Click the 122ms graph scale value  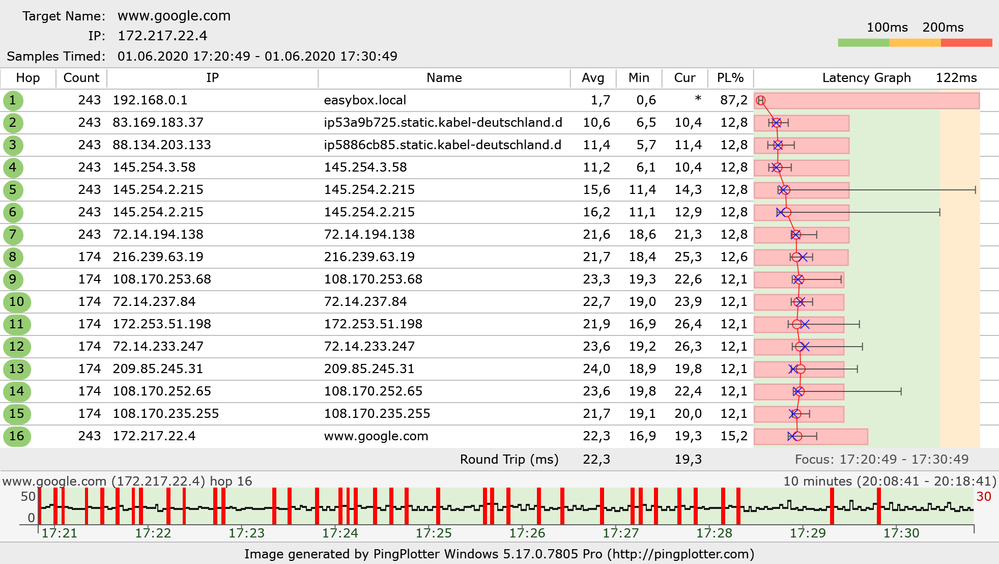coord(956,78)
